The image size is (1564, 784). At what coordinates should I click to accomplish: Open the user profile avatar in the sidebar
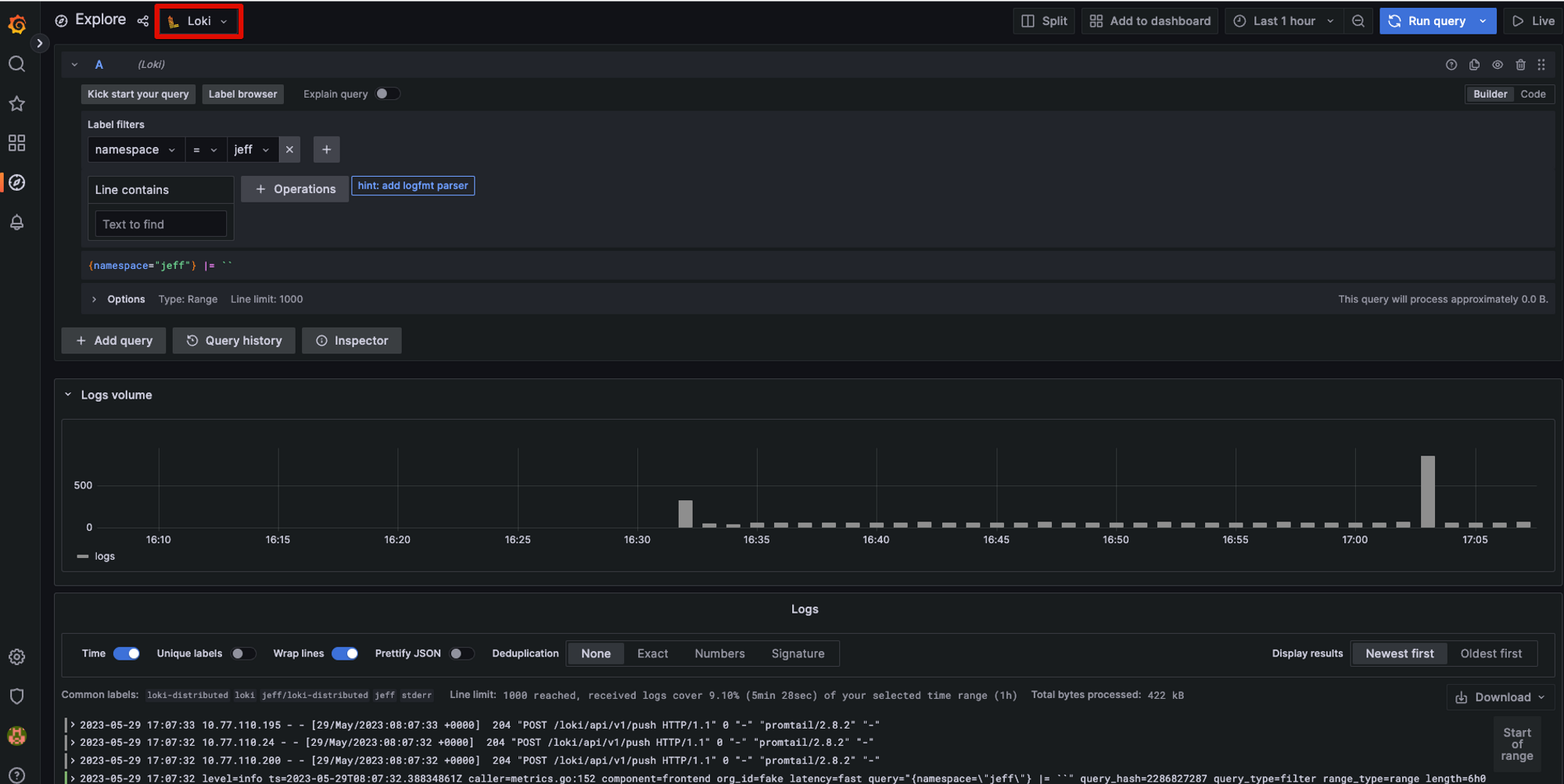[16, 736]
